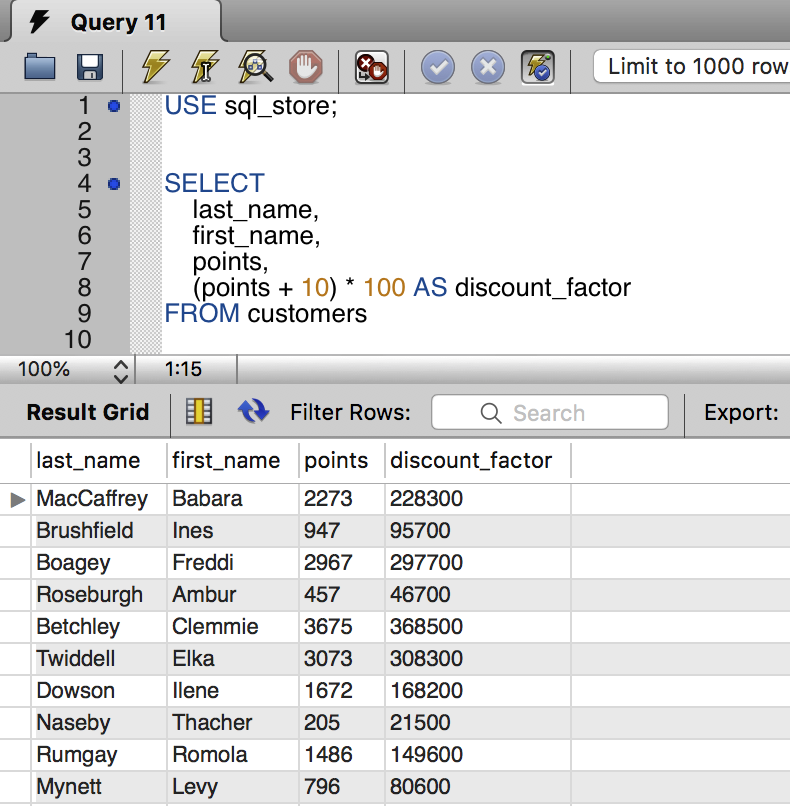Viewport: 790px width, 806px height.
Task: Select the Result Grid label
Action: pos(88,412)
